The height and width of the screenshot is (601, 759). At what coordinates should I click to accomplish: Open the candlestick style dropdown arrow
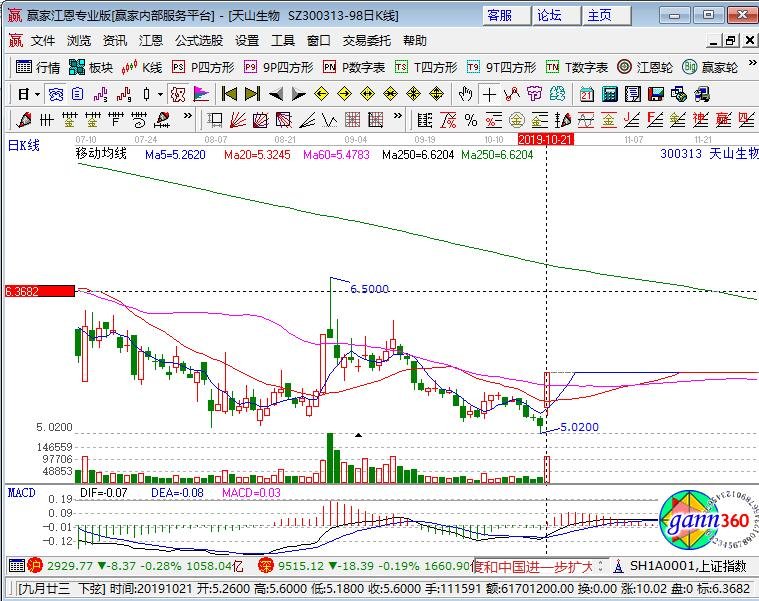160,94
